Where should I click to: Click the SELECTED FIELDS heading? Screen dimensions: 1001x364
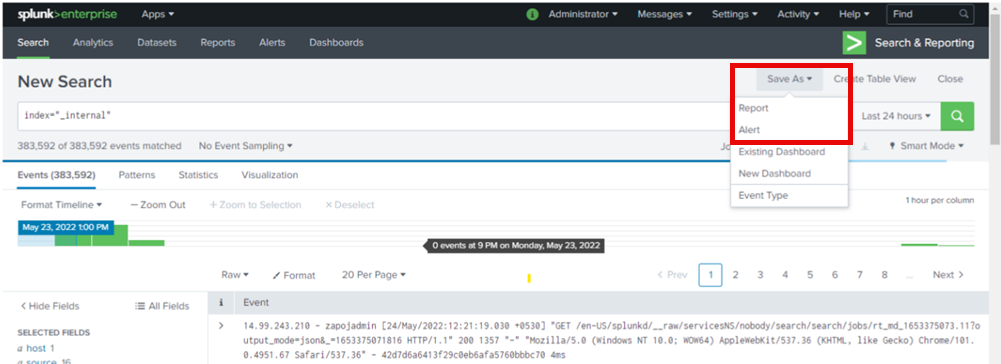54,333
